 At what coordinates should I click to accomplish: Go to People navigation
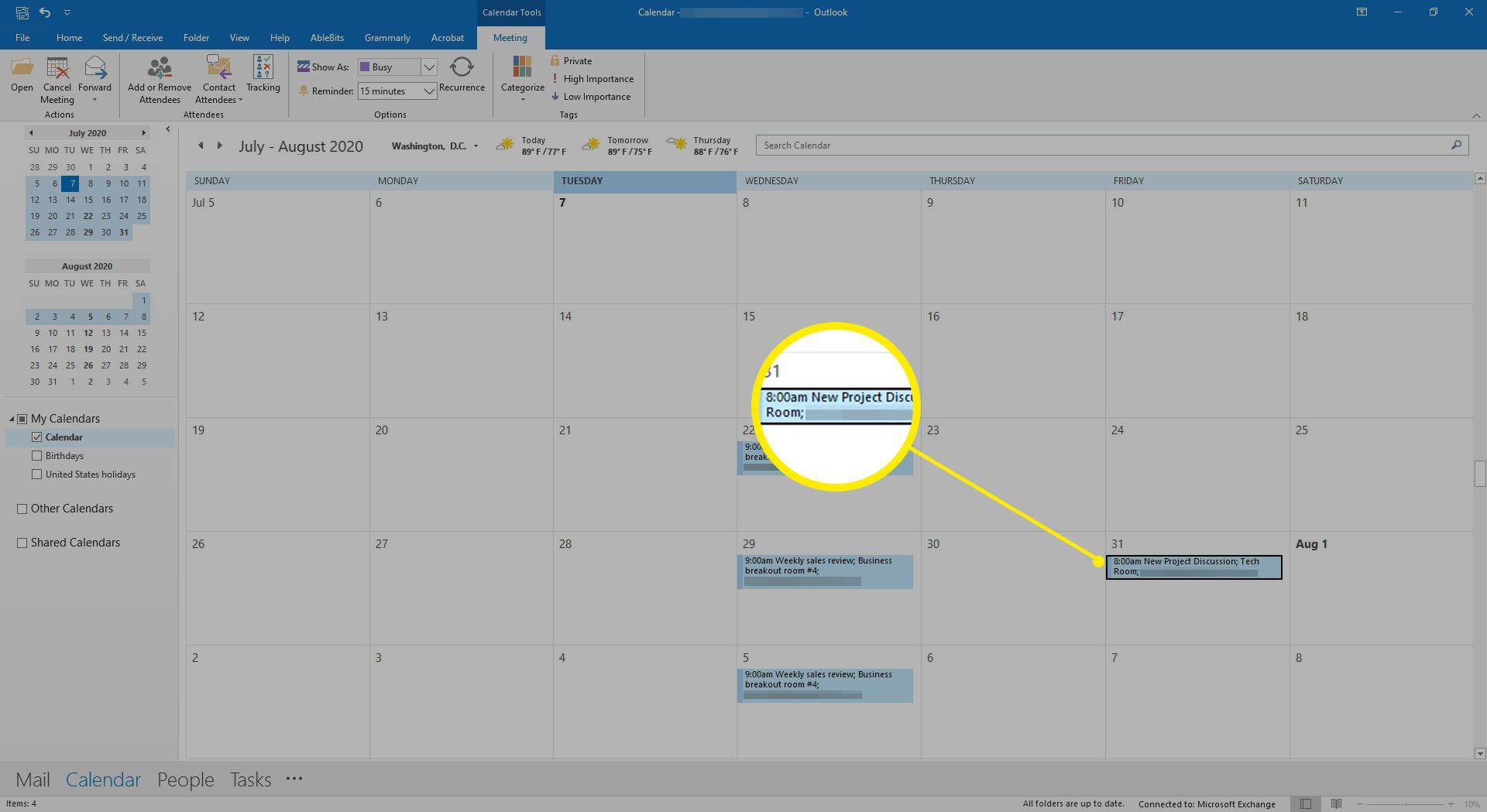(x=186, y=779)
